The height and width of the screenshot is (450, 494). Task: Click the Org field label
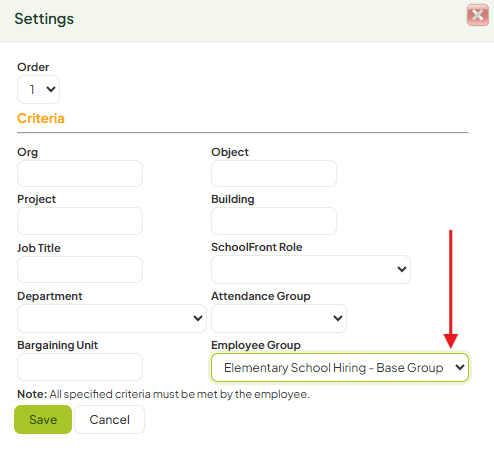coord(28,152)
